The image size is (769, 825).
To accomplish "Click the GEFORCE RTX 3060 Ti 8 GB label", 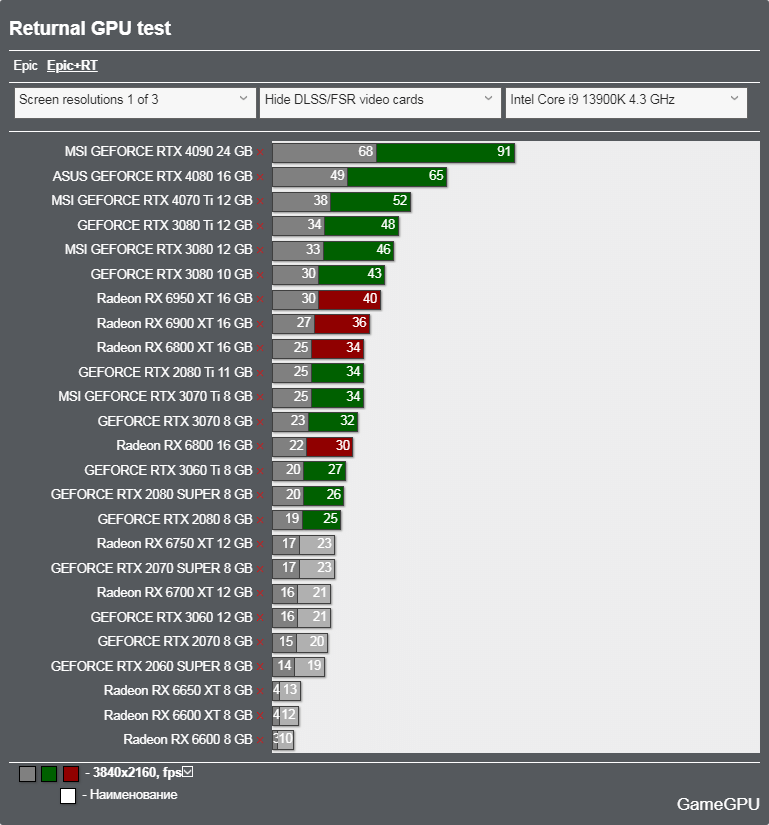I will coord(168,470).
